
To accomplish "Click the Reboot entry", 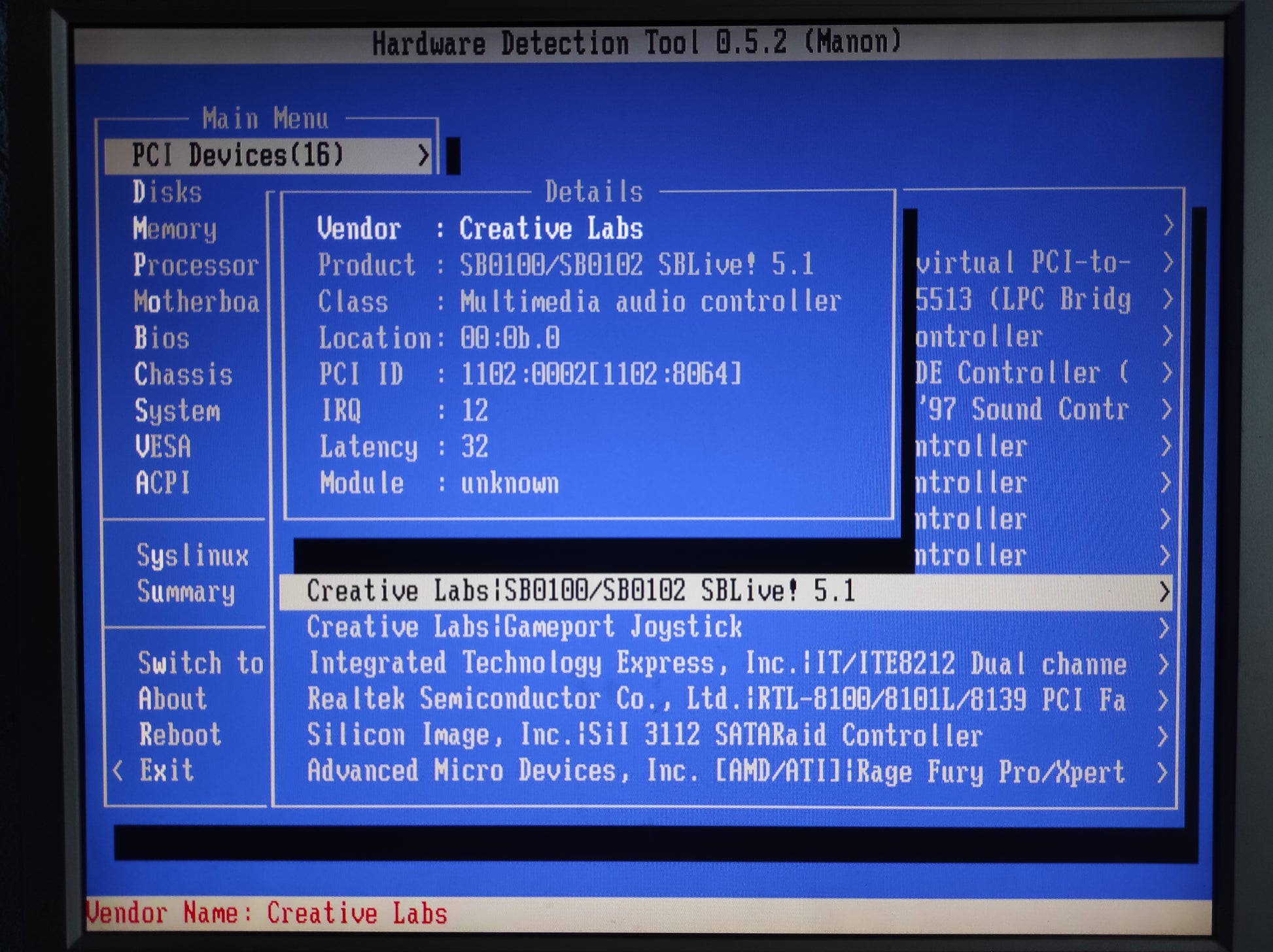I will (180, 735).
